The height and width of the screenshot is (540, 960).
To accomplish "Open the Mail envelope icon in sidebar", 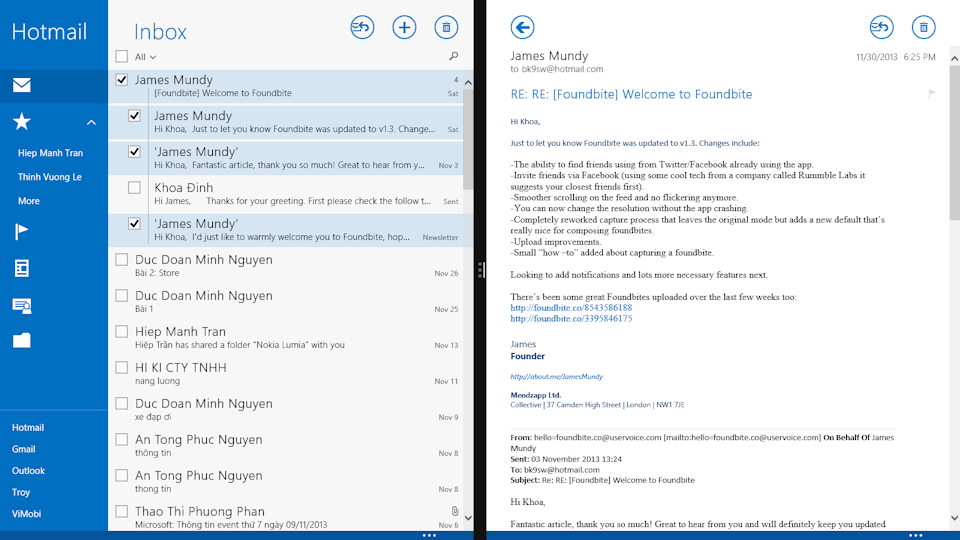I will tap(22, 85).
